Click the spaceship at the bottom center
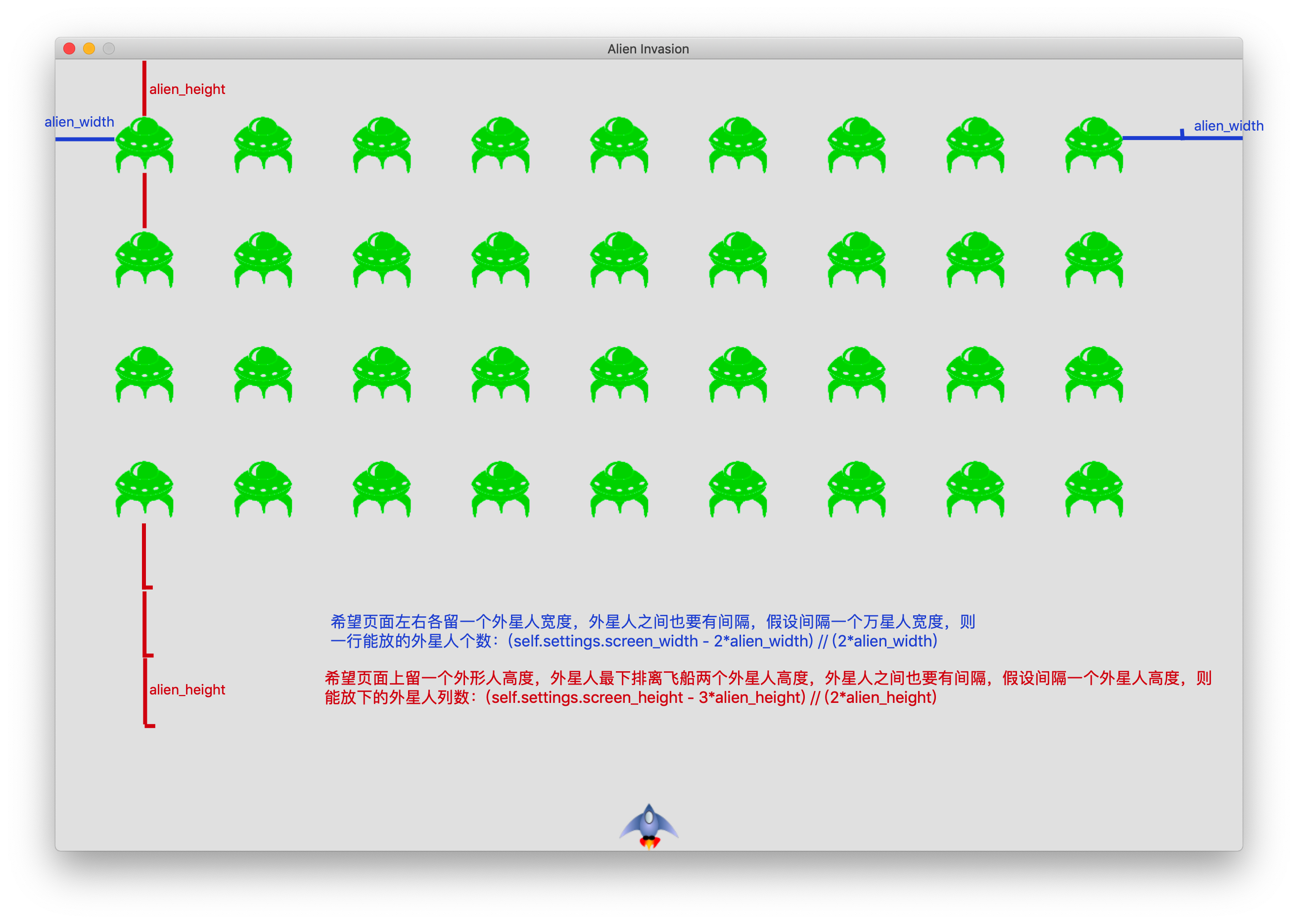Screen dimensions: 1298x924 click(649, 826)
